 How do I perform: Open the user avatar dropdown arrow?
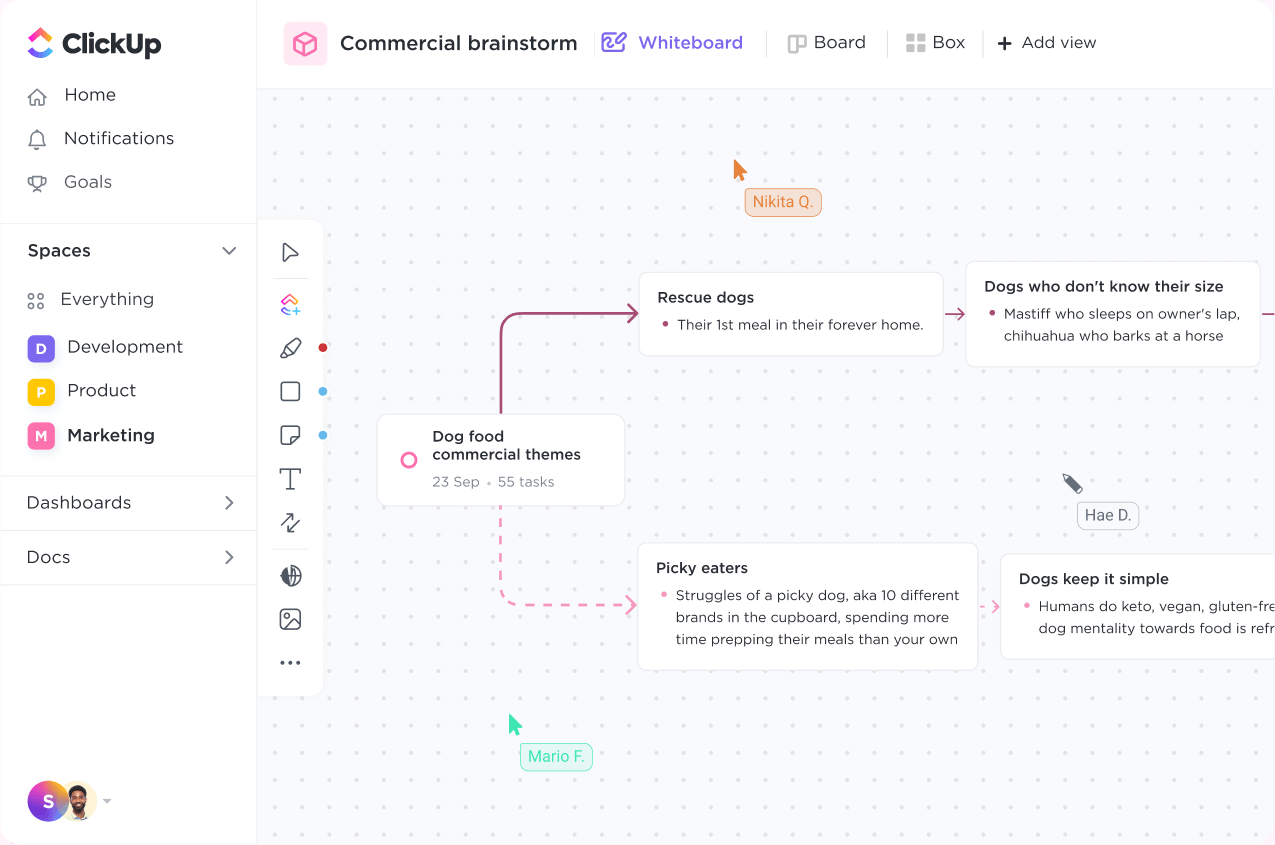[107, 801]
